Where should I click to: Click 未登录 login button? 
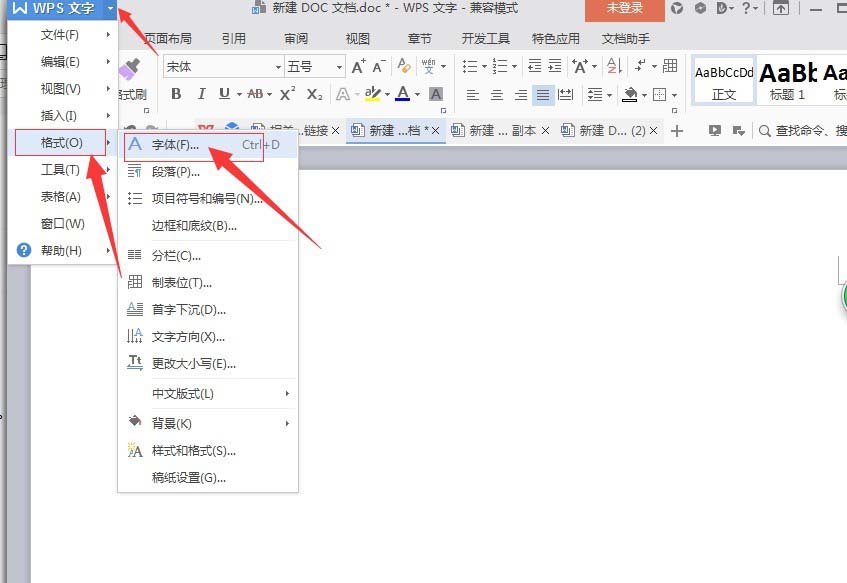tap(625, 9)
